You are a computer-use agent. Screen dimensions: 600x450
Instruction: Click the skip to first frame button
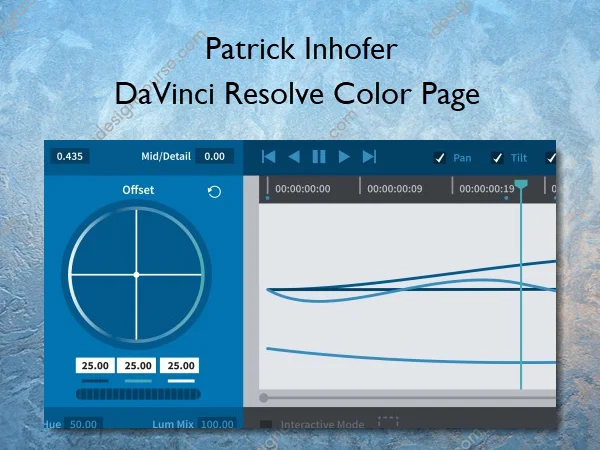pos(268,156)
